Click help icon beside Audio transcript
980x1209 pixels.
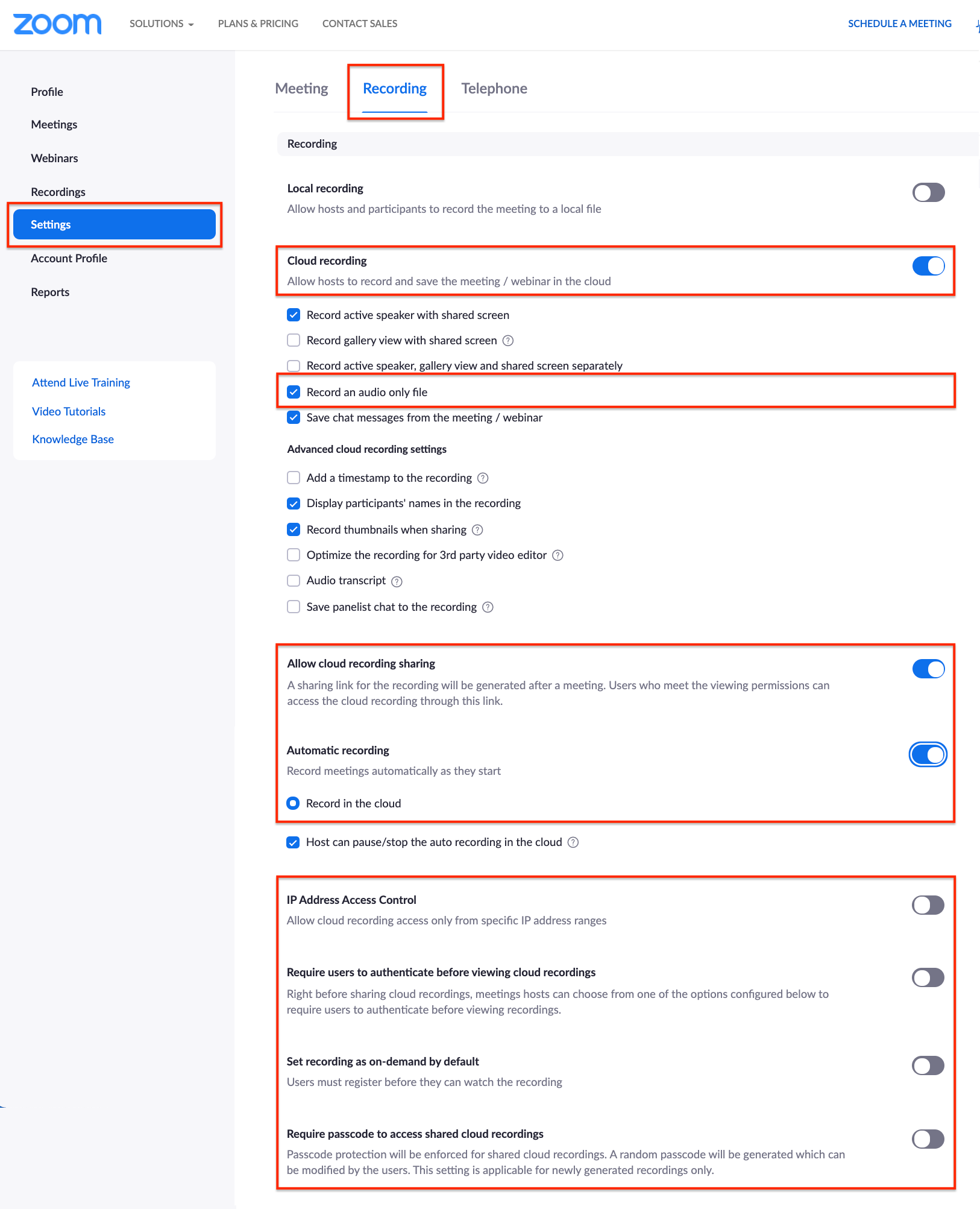[x=397, y=581]
